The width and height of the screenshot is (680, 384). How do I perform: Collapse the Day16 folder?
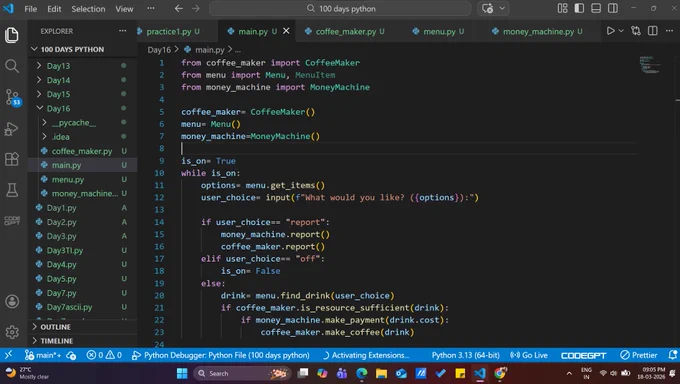83,108
